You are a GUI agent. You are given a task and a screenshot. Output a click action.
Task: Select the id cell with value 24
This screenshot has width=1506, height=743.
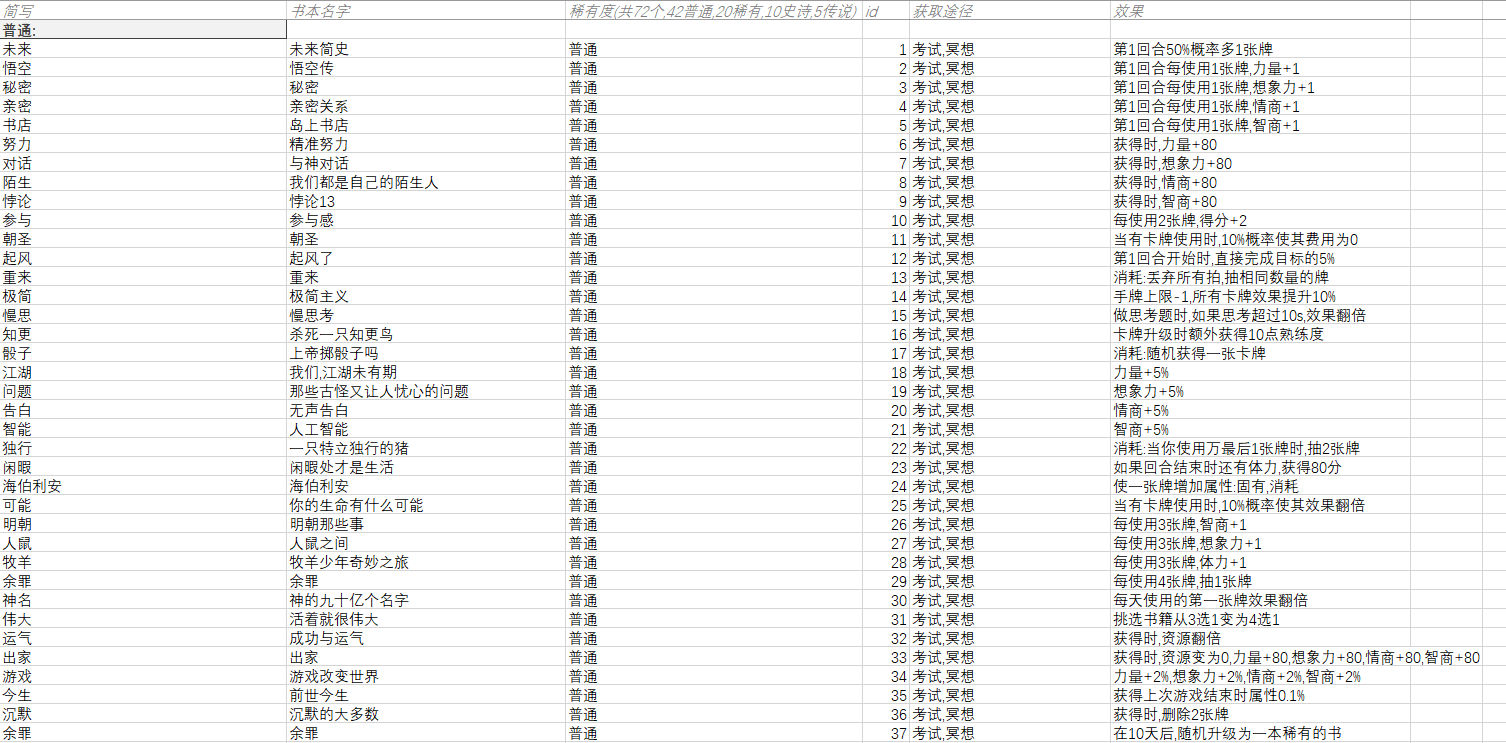coord(886,486)
